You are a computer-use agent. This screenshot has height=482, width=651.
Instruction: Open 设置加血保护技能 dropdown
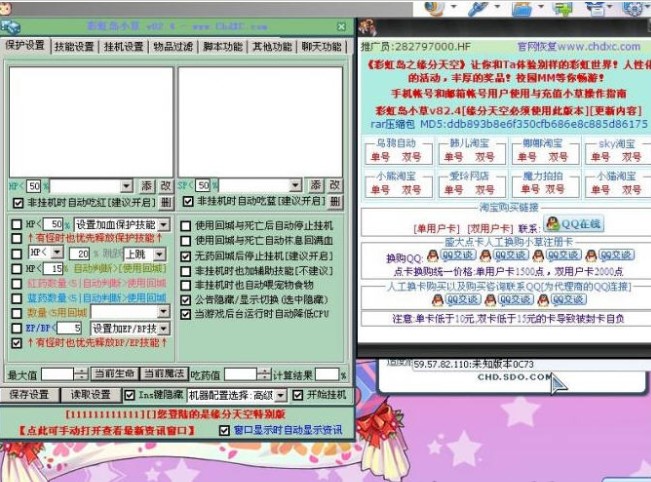[164, 225]
